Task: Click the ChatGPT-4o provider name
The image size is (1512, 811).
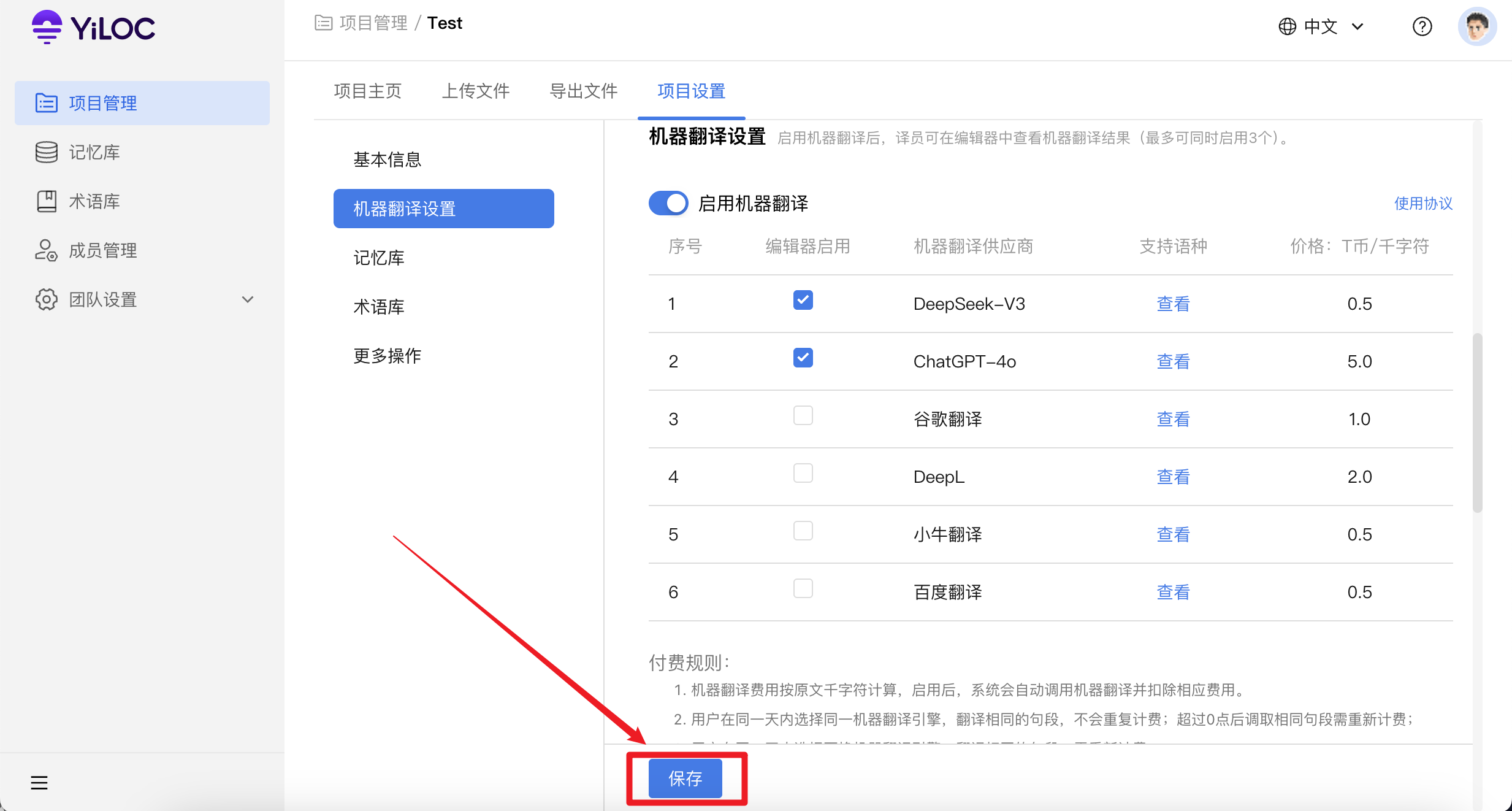Action: click(x=964, y=361)
